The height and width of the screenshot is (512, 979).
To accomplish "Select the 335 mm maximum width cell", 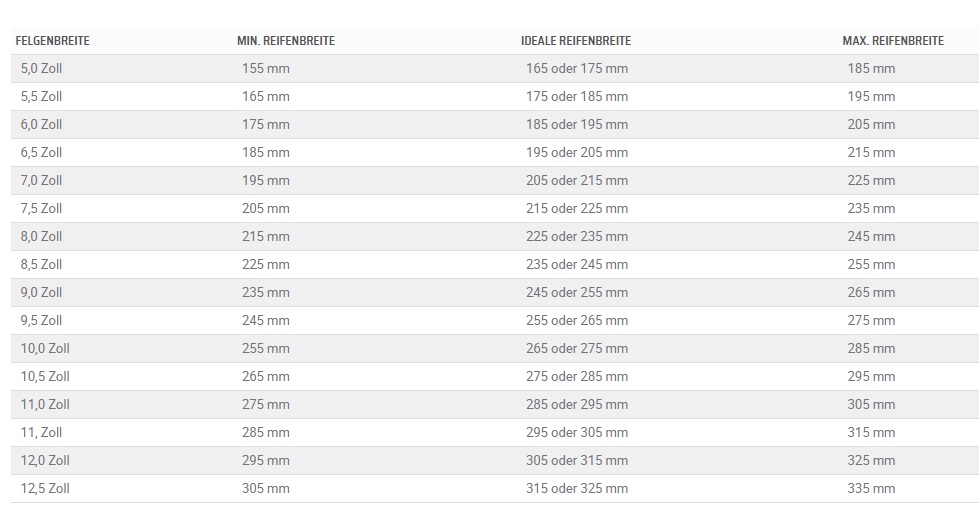I will [872, 489].
